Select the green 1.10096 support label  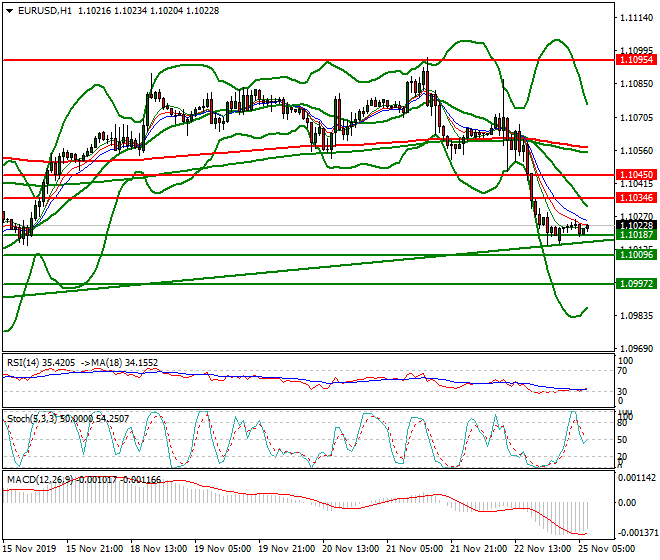tap(636, 255)
